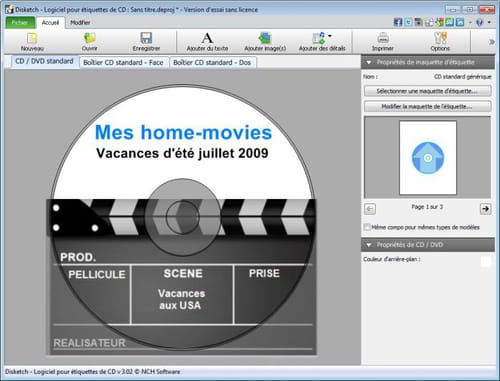This screenshot has width=500, height=381.
Task: Pick the Couleur d'arrière-plan swatch
Action: coord(486,261)
